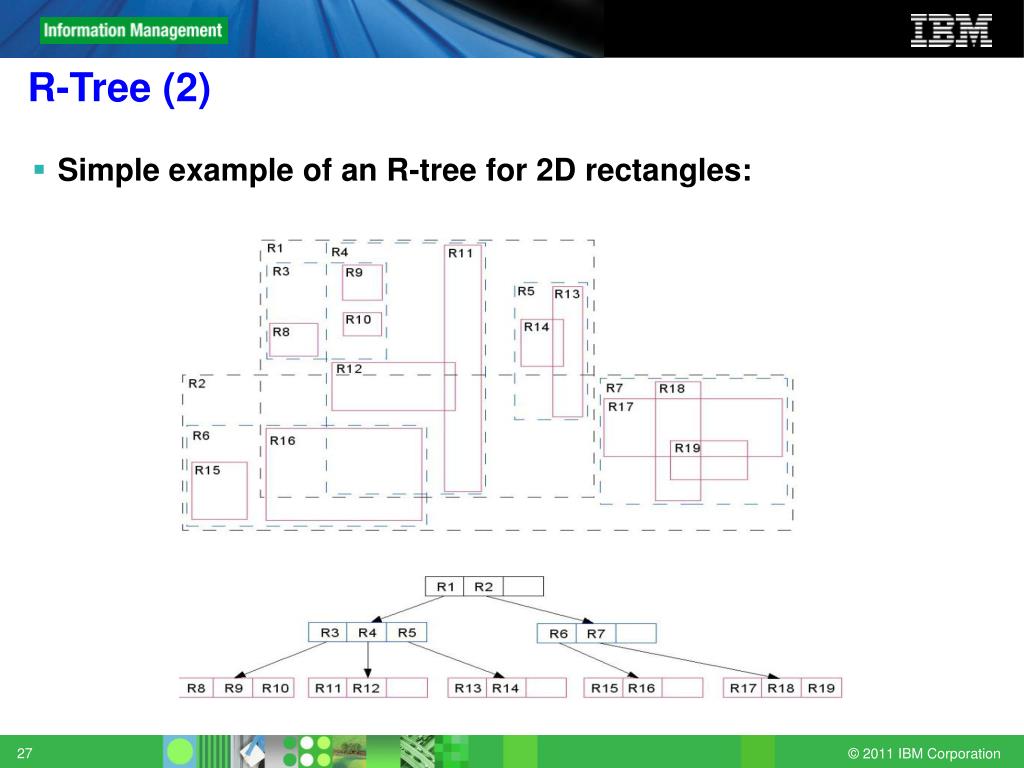The image size is (1024, 768).
Task: Click the empty cell beside R16 in leaf node
Action: click(682, 688)
